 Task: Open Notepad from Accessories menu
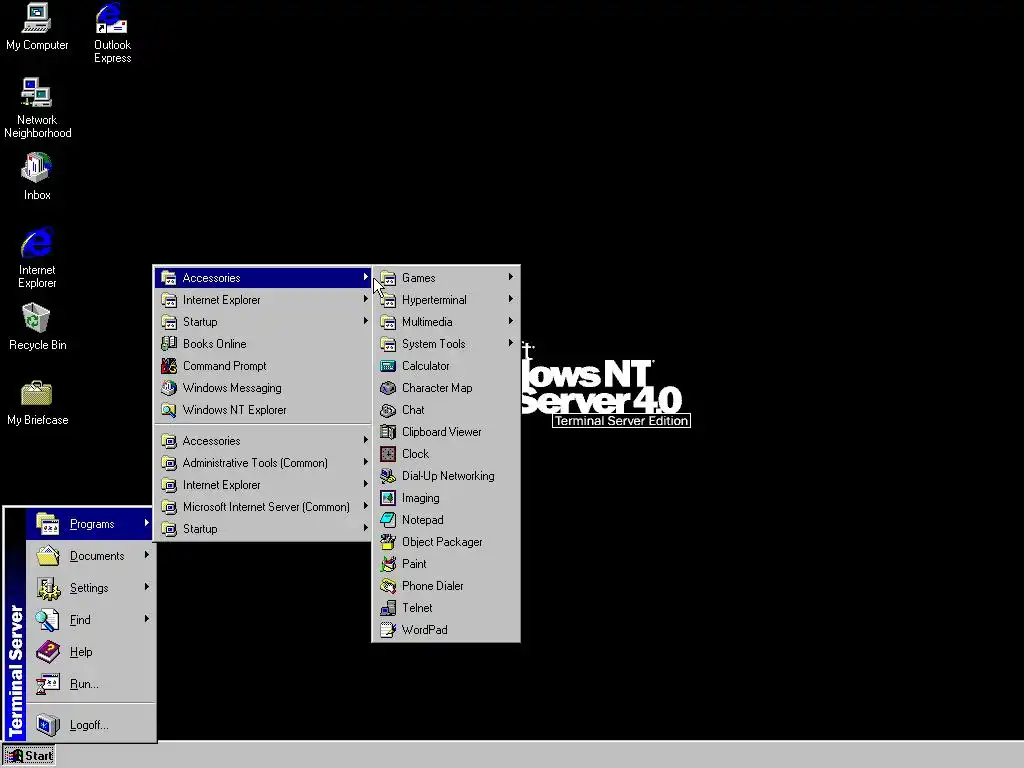(x=446, y=520)
